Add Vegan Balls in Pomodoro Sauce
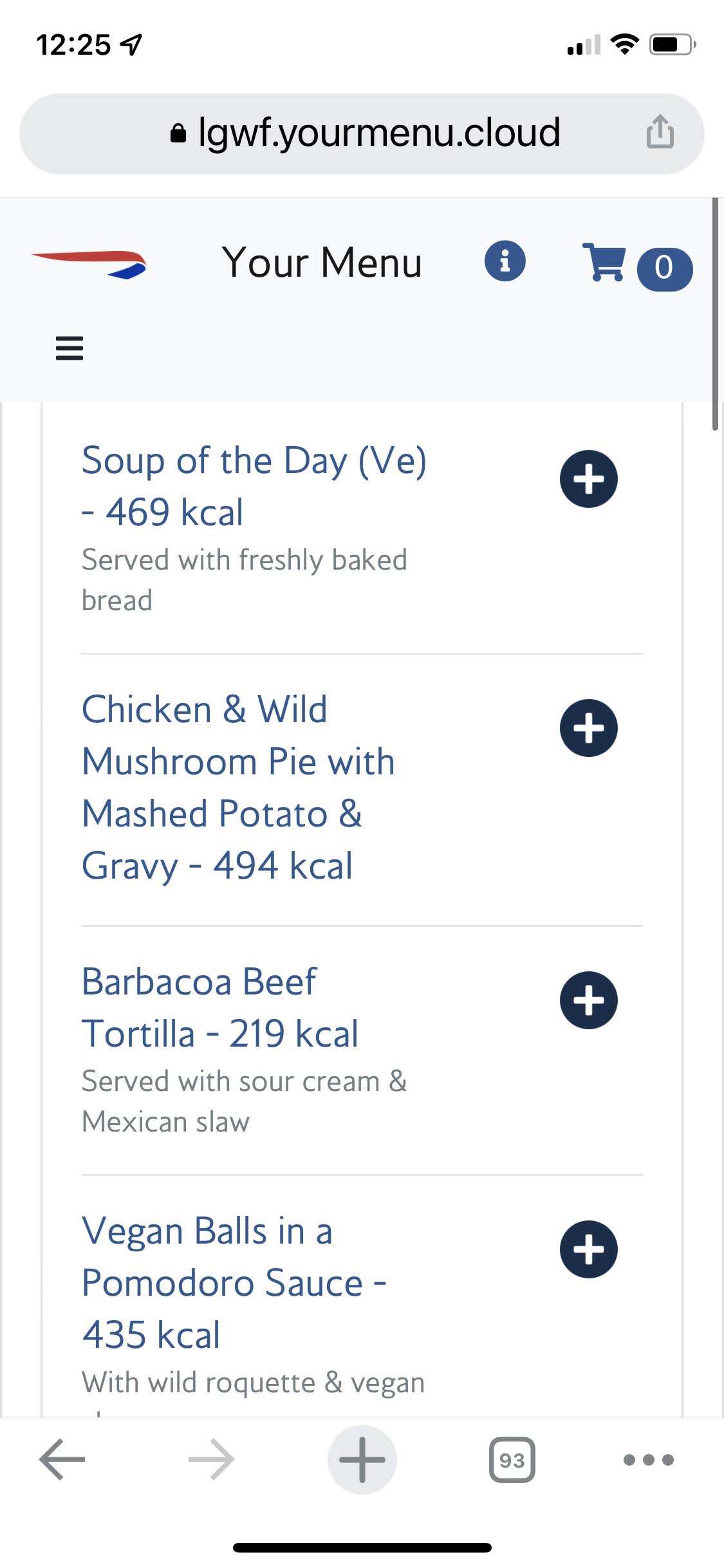The width and height of the screenshot is (724, 1568). 588,1249
